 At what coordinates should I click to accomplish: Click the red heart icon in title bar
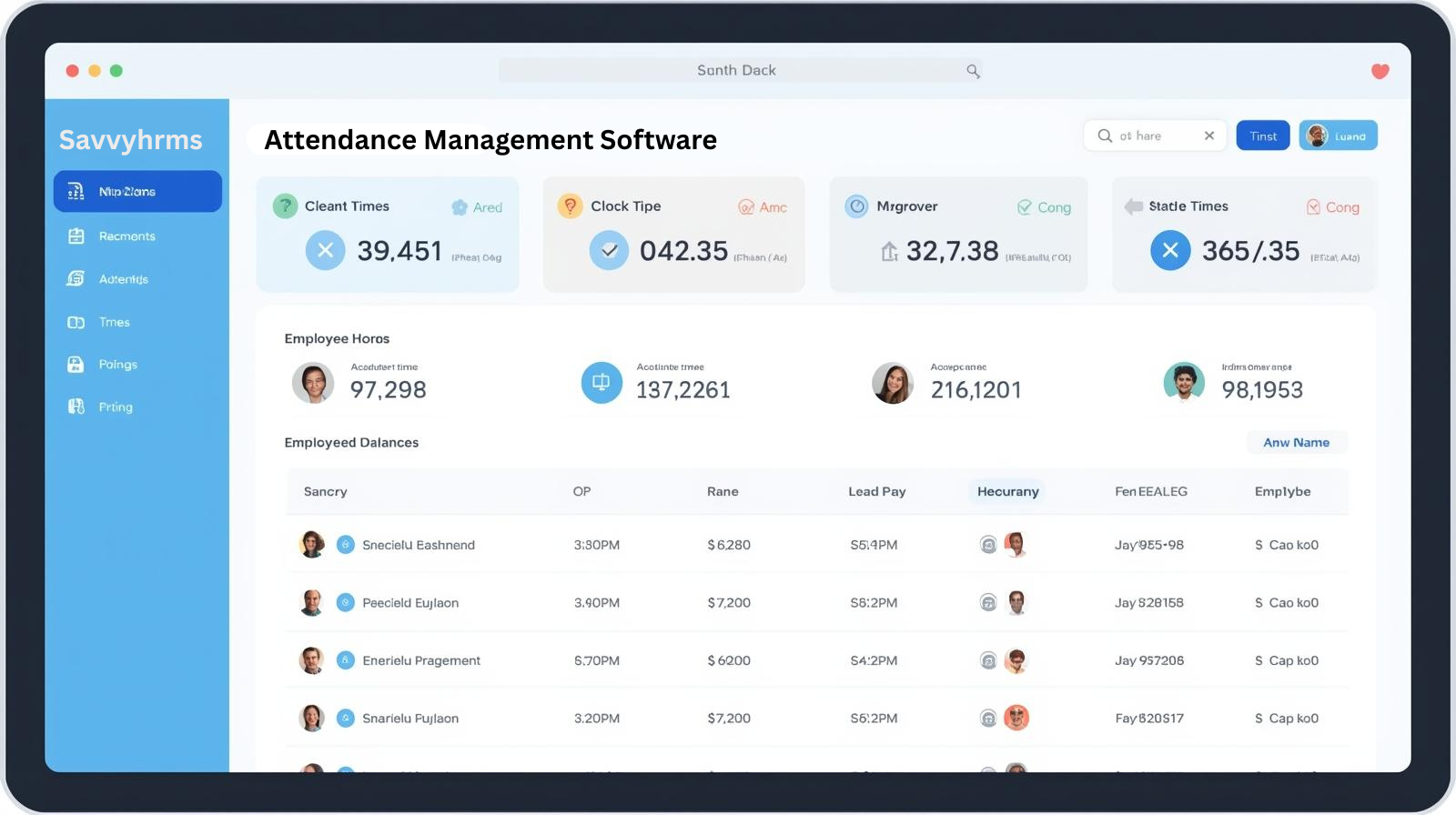1380,71
